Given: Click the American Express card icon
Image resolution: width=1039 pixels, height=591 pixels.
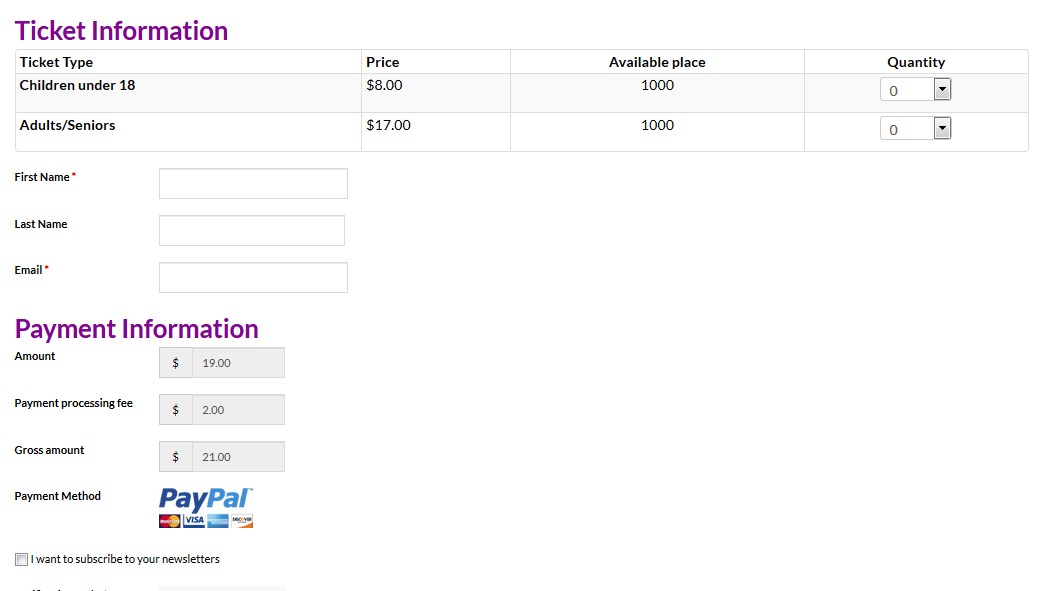Looking at the screenshot, I should pyautogui.click(x=218, y=521).
